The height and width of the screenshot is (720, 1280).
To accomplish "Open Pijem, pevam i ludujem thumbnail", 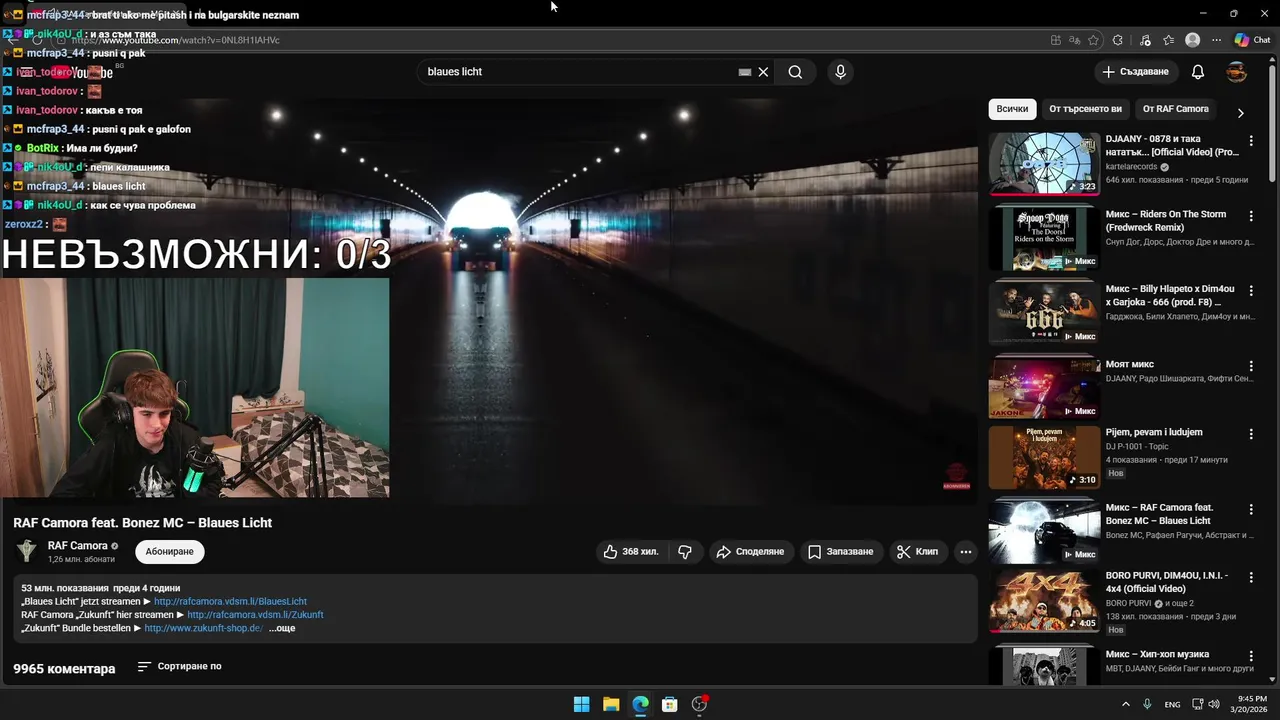I will point(1044,457).
